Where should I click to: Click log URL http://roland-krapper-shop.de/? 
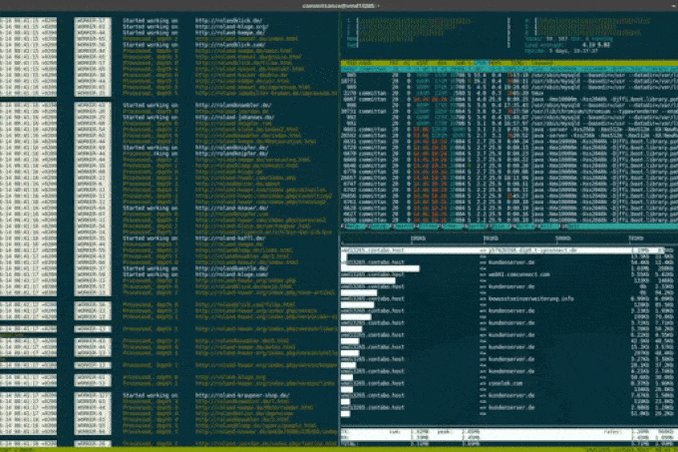pyautogui.click(x=242, y=395)
